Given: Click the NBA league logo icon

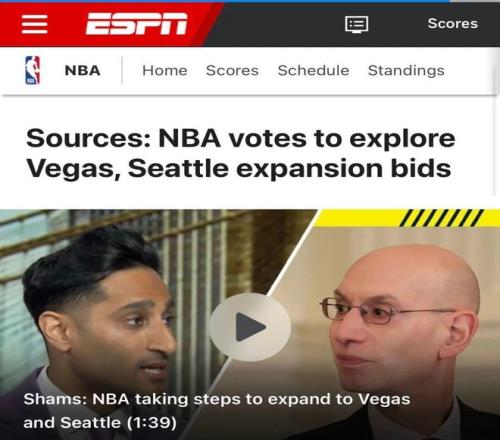Looking at the screenshot, I should point(33,70).
